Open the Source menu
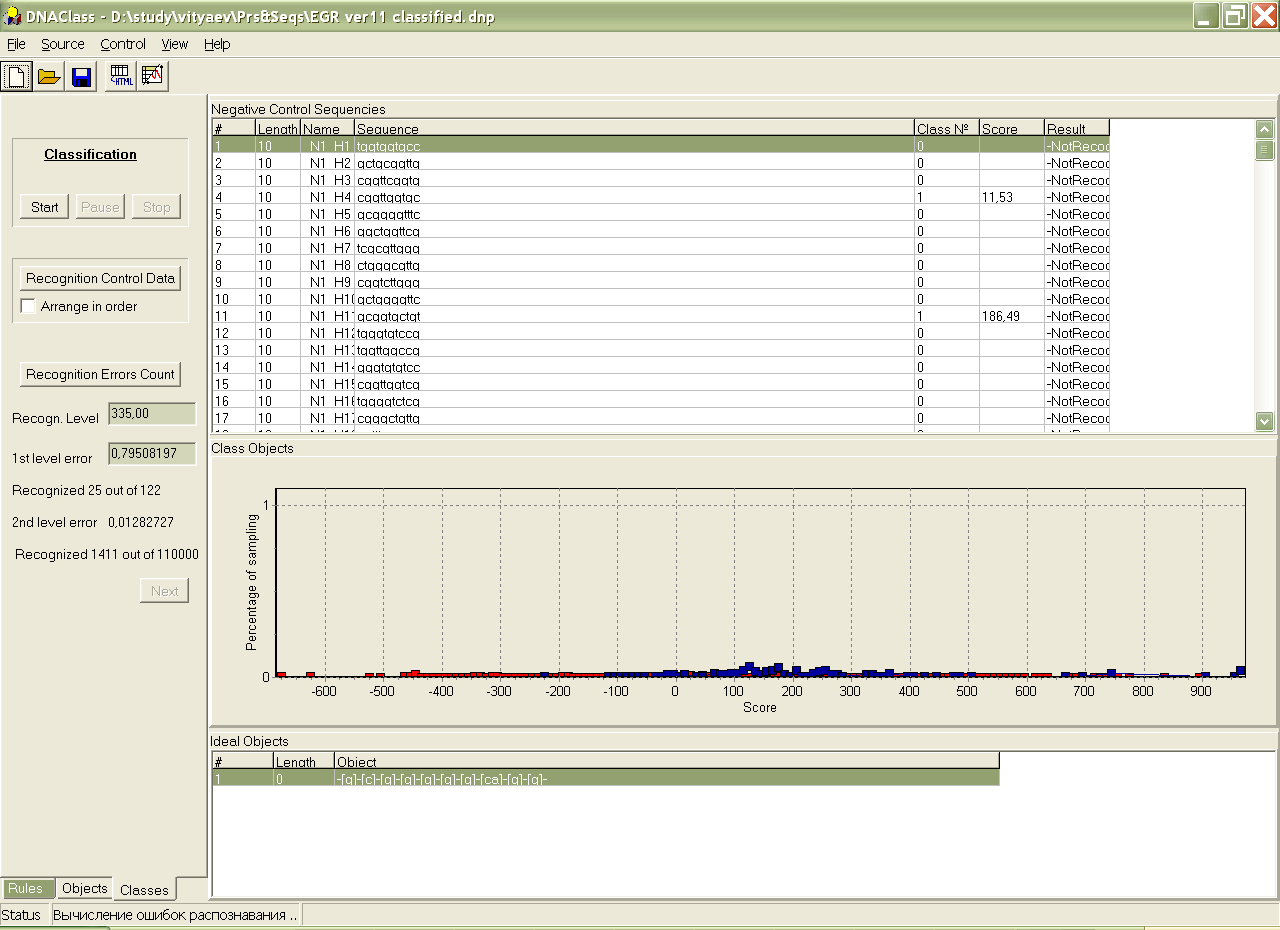Screen dimensions: 1280x930 62,44
